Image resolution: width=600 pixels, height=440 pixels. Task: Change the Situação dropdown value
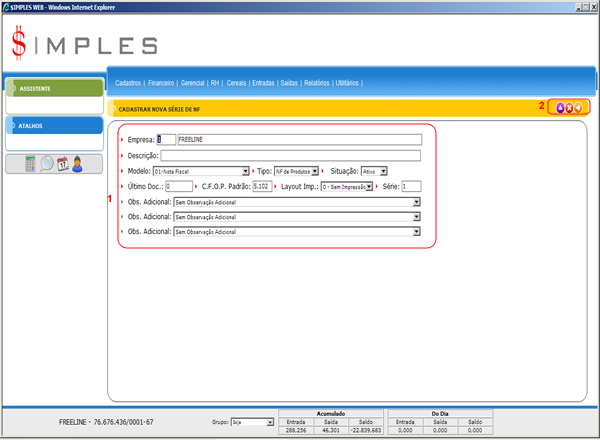[375, 171]
